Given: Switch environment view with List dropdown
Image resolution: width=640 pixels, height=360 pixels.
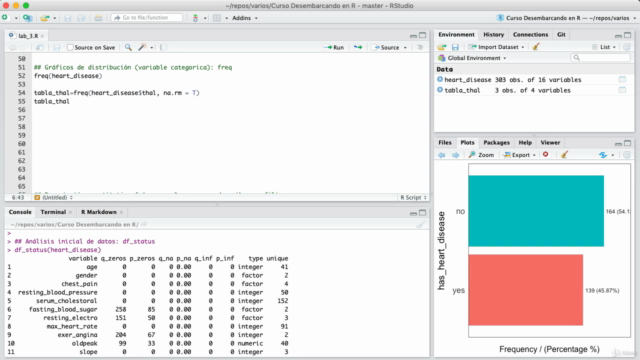Looking at the screenshot, I should point(604,47).
